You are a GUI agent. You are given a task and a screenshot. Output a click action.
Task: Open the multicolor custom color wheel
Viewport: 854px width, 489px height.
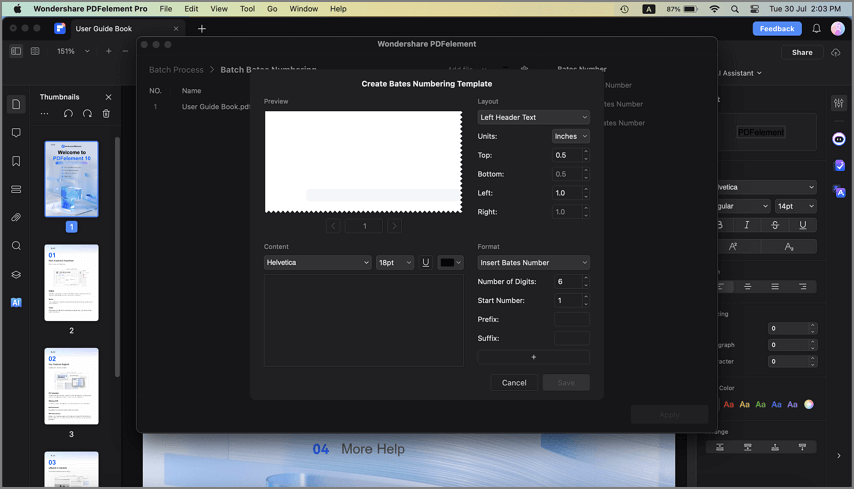(x=809, y=404)
